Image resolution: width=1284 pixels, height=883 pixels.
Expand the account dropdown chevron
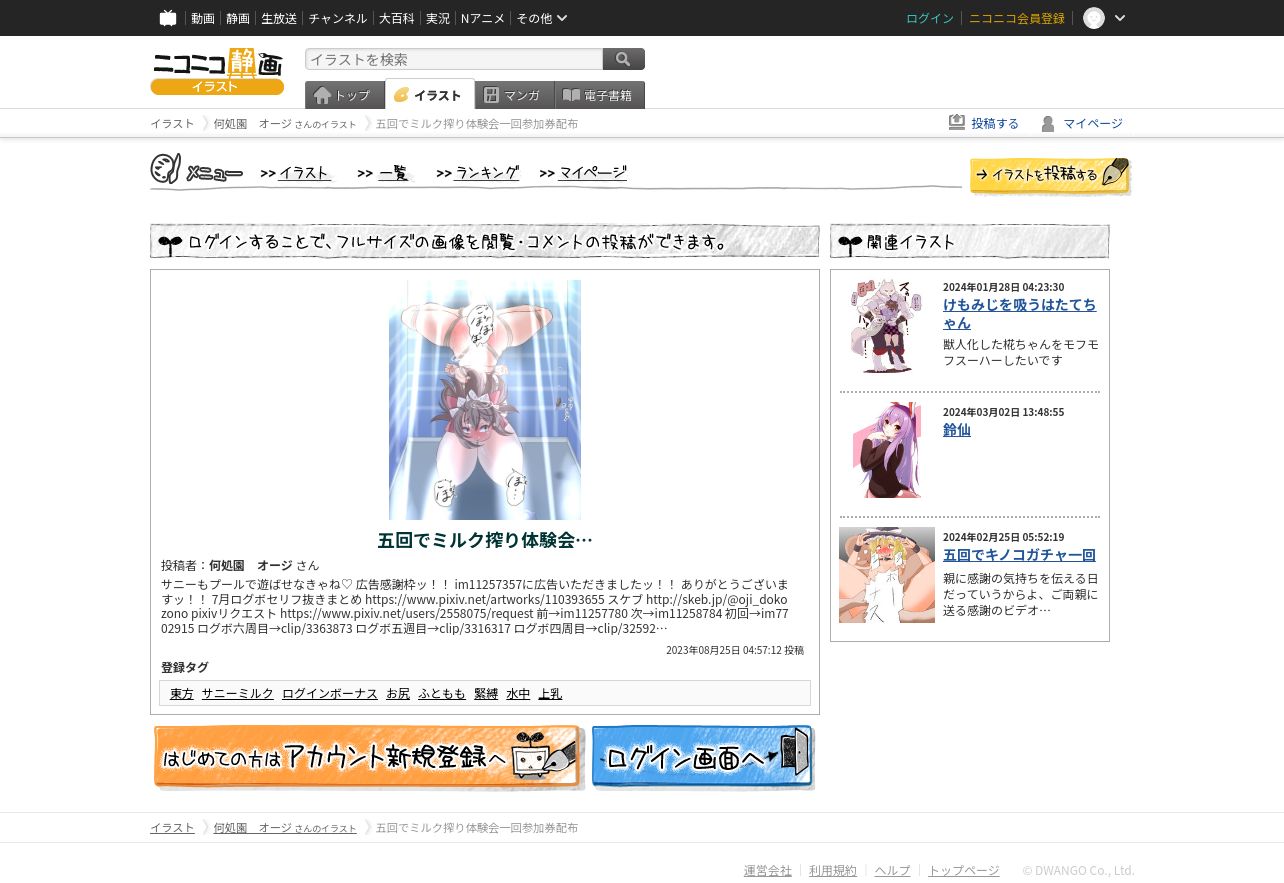(1120, 18)
